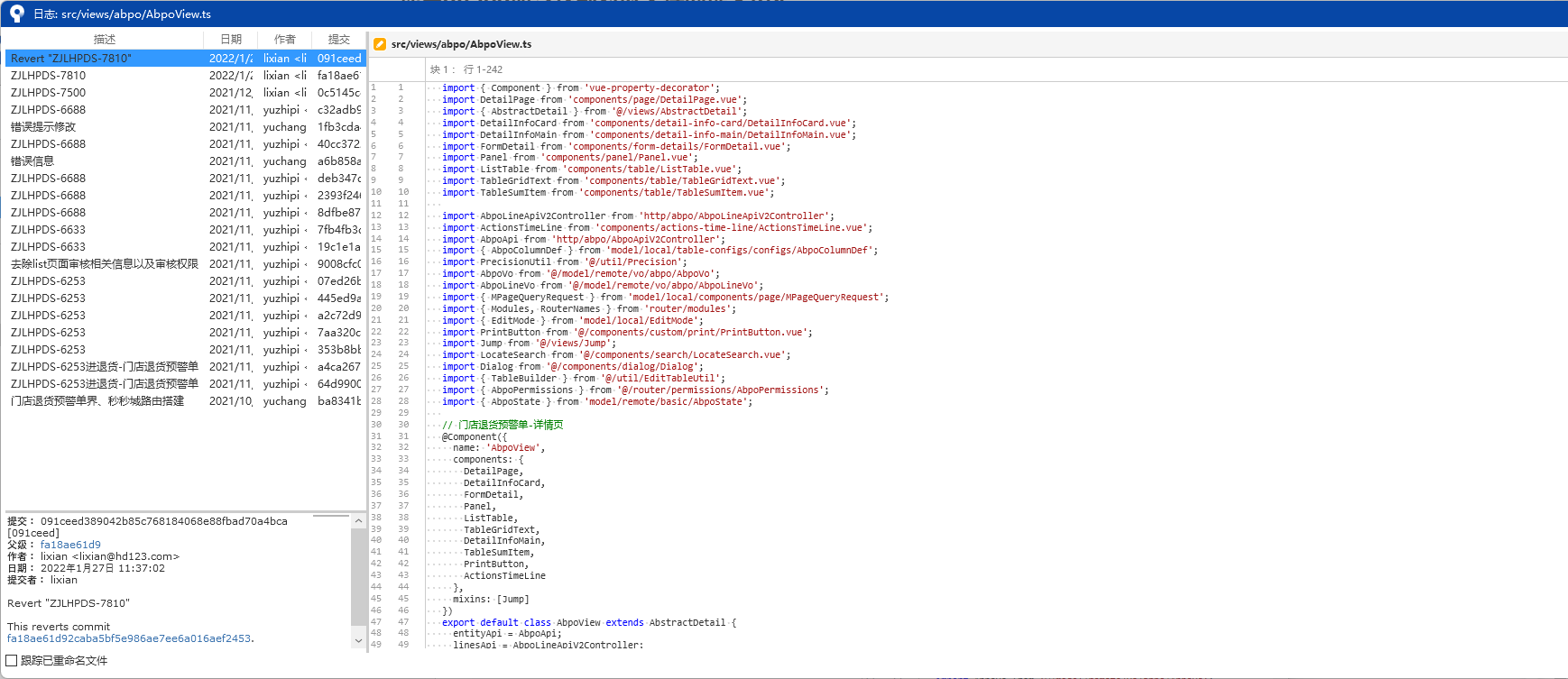
Task: Select the 错误信息 commit row
Action: 184,161
